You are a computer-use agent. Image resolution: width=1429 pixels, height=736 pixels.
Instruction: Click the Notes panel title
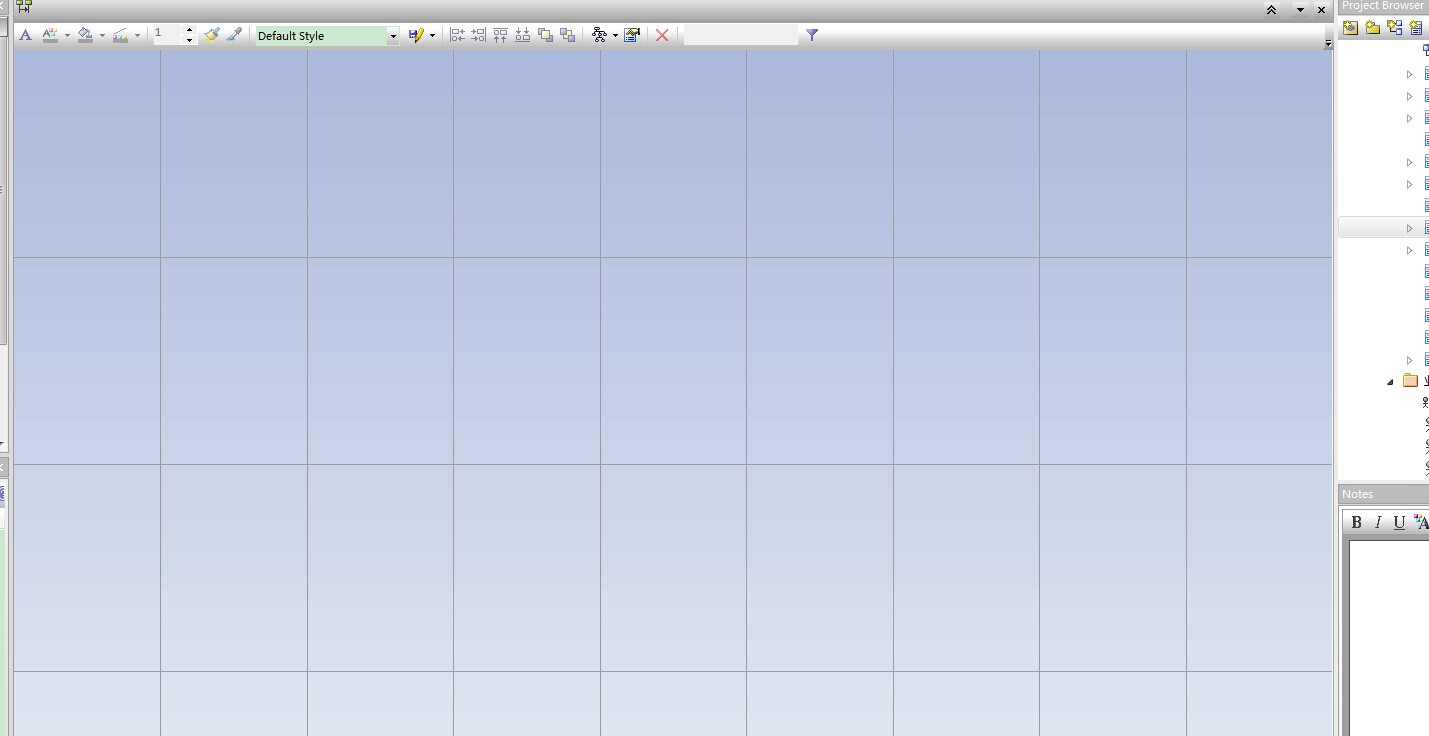point(1358,494)
